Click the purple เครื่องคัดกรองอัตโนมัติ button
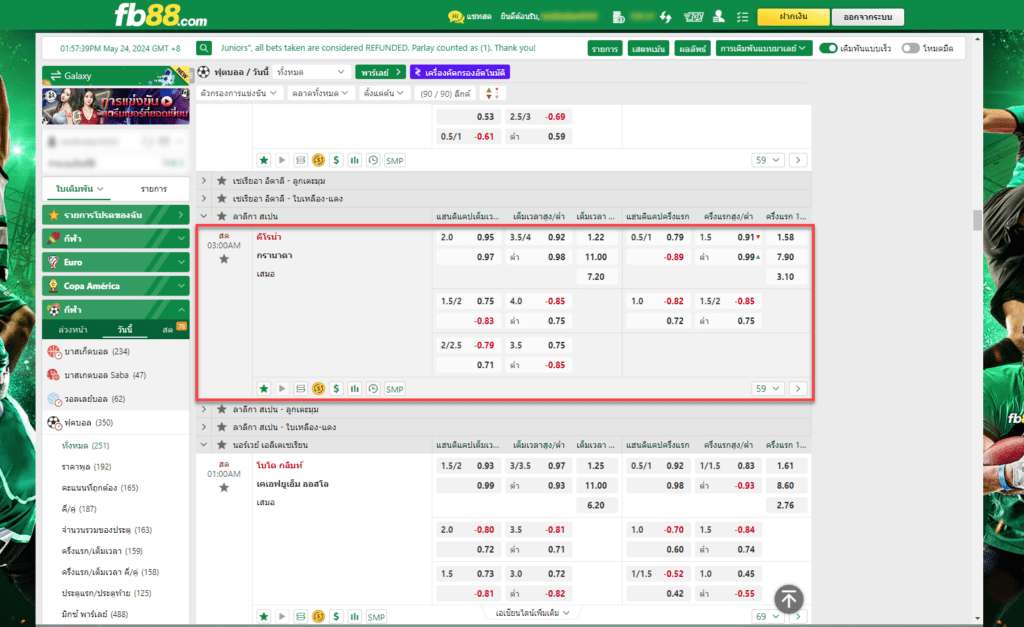Image resolution: width=1024 pixels, height=627 pixels. pyautogui.click(x=460, y=72)
